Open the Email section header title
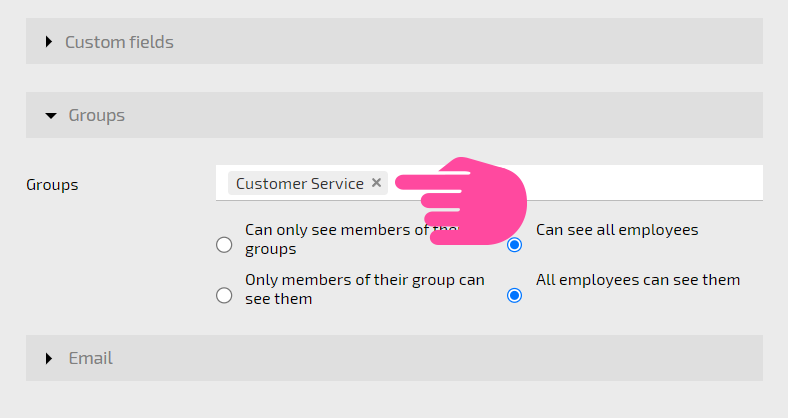Image resolution: width=788 pixels, height=418 pixels. click(x=90, y=358)
